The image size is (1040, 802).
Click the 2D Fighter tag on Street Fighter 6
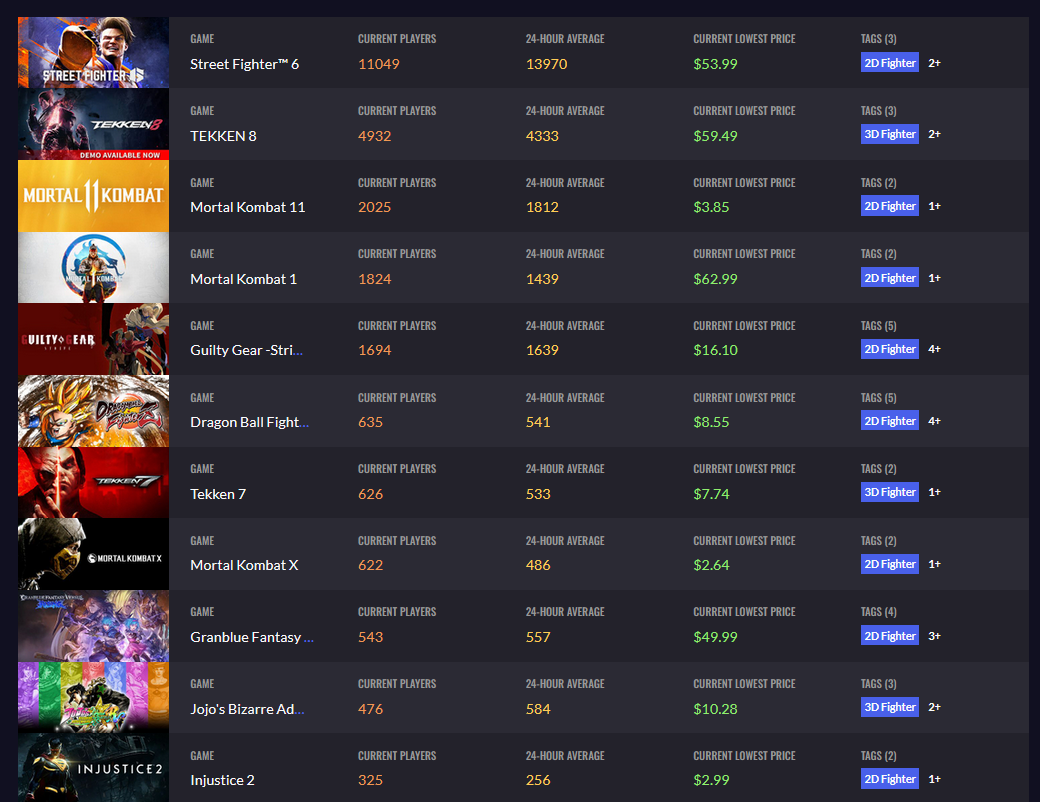[x=889, y=62]
